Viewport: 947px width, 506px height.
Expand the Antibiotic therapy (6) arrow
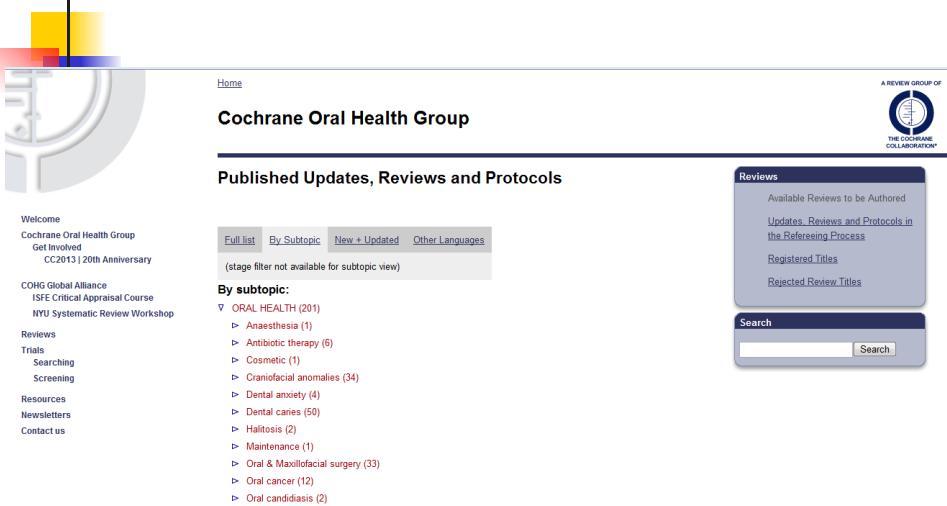coord(236,343)
